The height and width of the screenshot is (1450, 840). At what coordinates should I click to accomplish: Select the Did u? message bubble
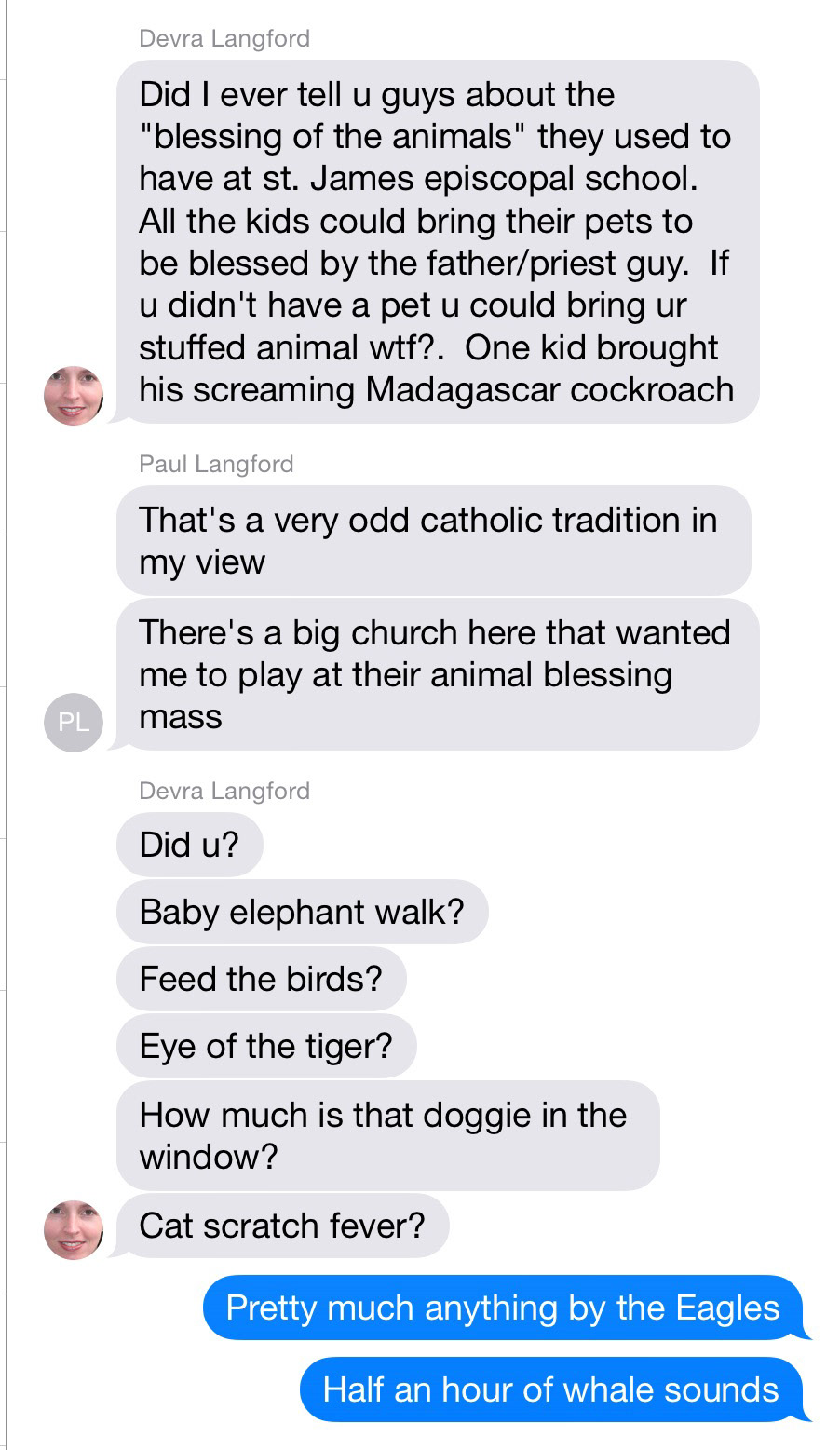click(189, 845)
